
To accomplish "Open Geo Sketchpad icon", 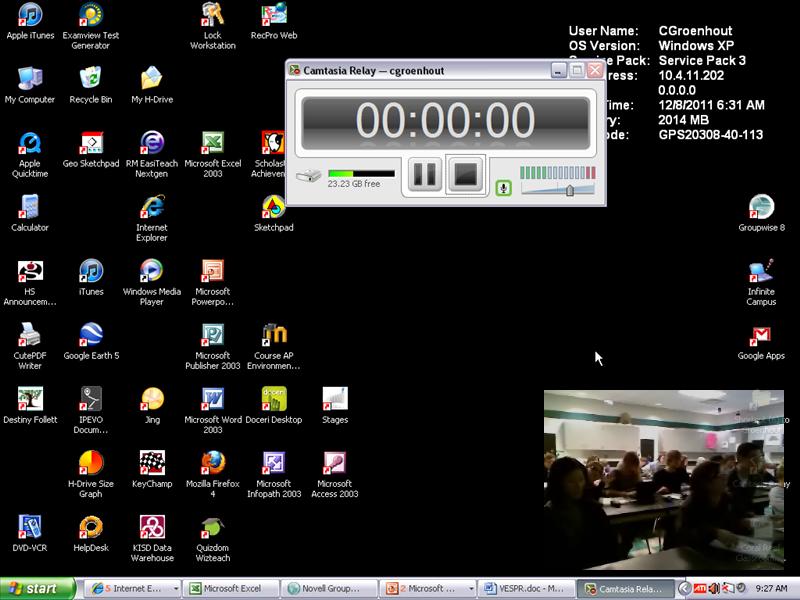I will [x=91, y=149].
